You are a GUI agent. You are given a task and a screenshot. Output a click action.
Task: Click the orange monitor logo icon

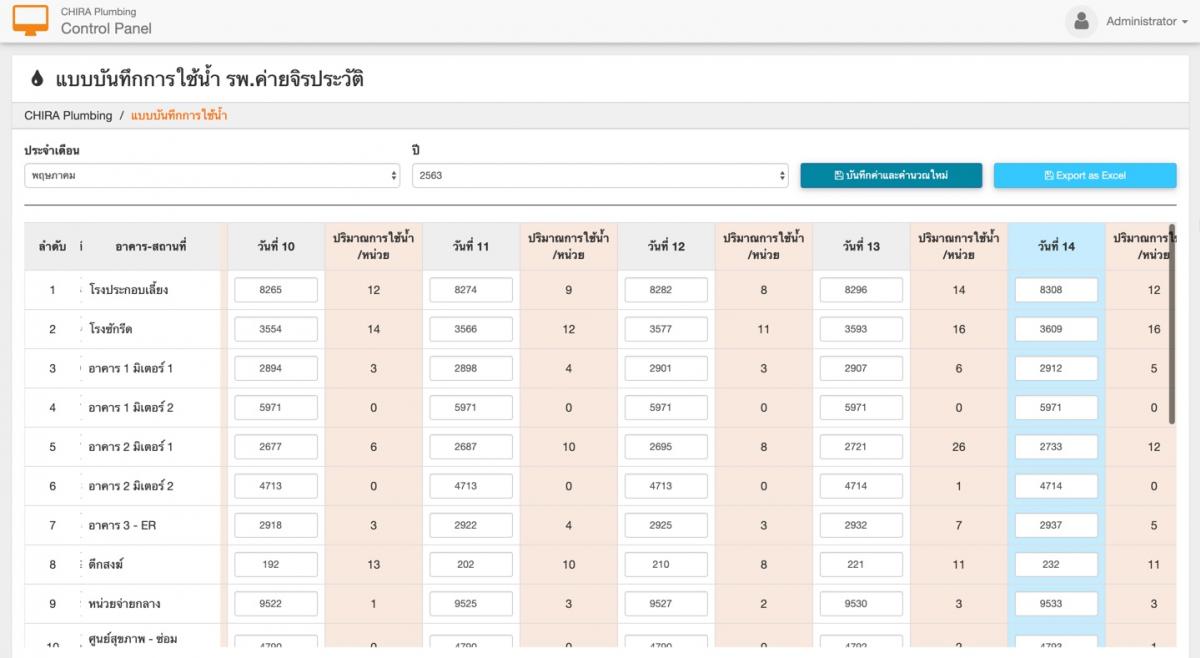tap(30, 20)
